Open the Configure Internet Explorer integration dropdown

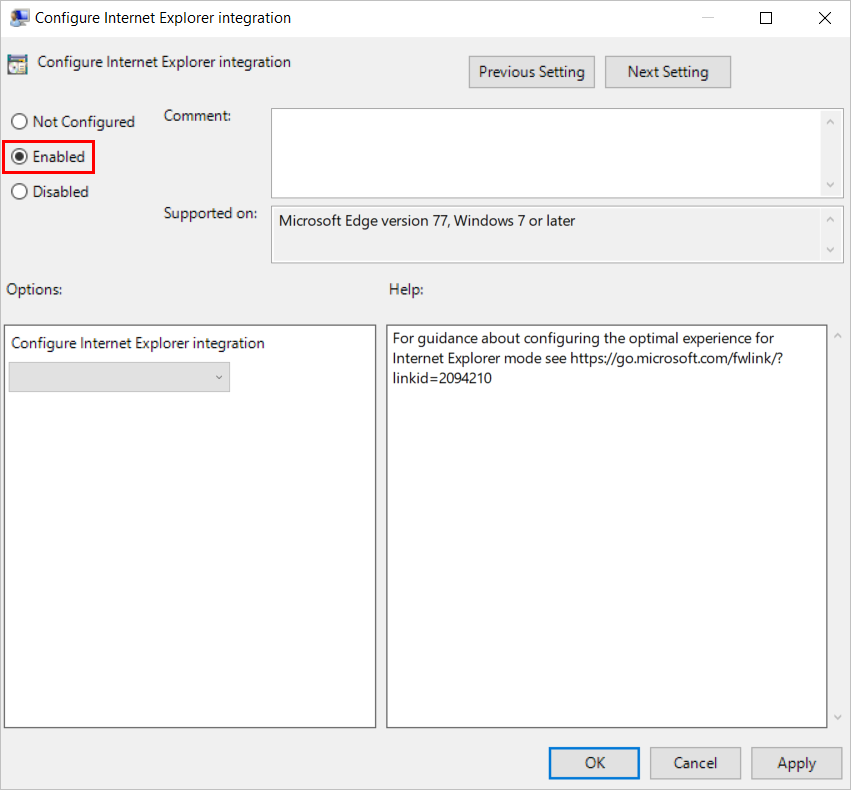119,377
